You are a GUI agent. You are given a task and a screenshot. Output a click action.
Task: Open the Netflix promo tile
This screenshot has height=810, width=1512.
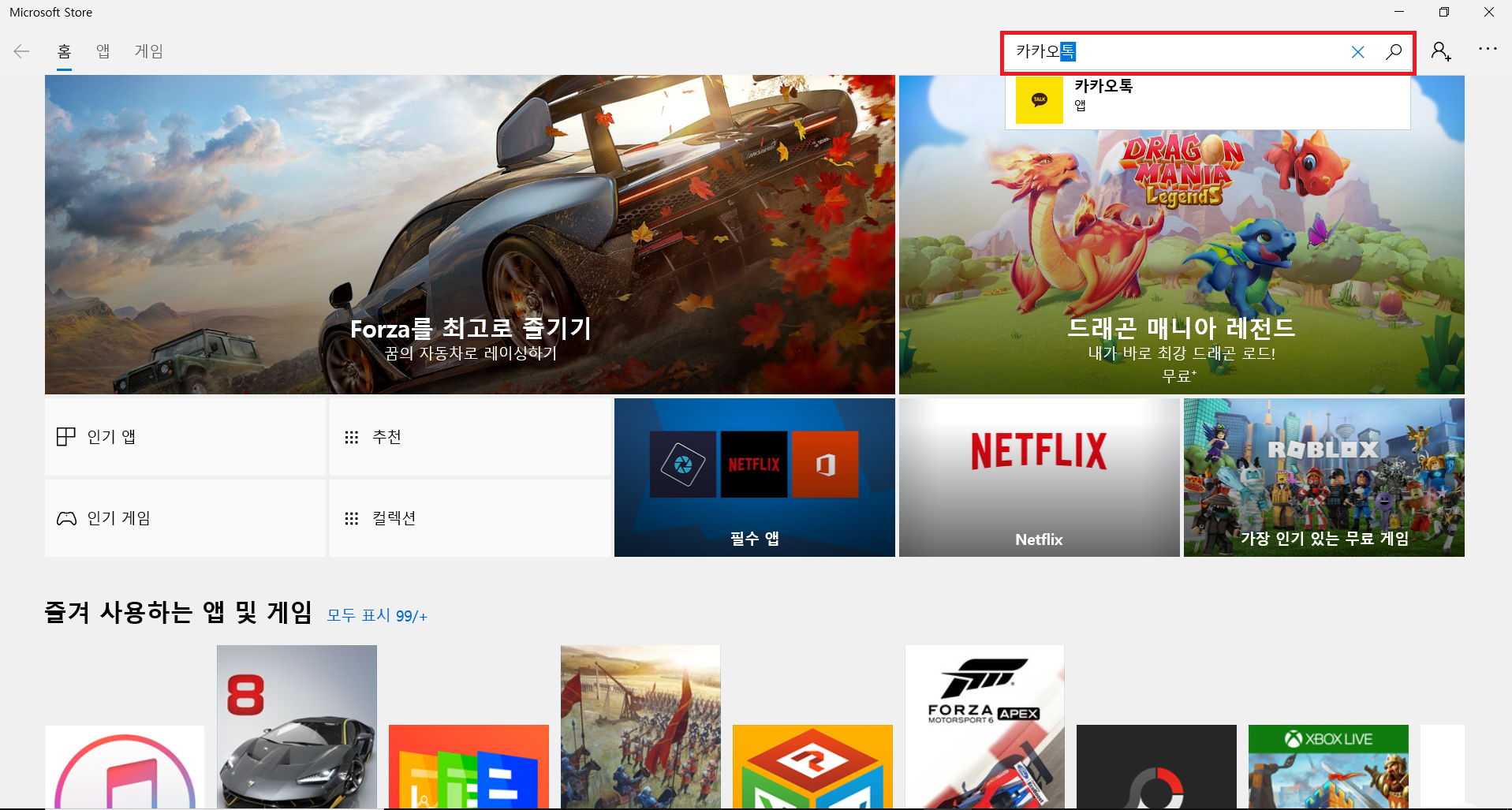(1040, 477)
